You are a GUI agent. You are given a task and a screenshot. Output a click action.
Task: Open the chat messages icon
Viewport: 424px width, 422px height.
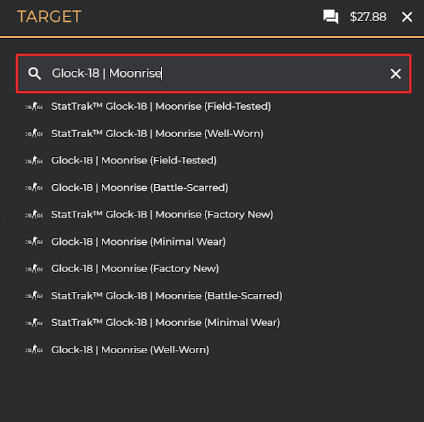click(x=330, y=17)
